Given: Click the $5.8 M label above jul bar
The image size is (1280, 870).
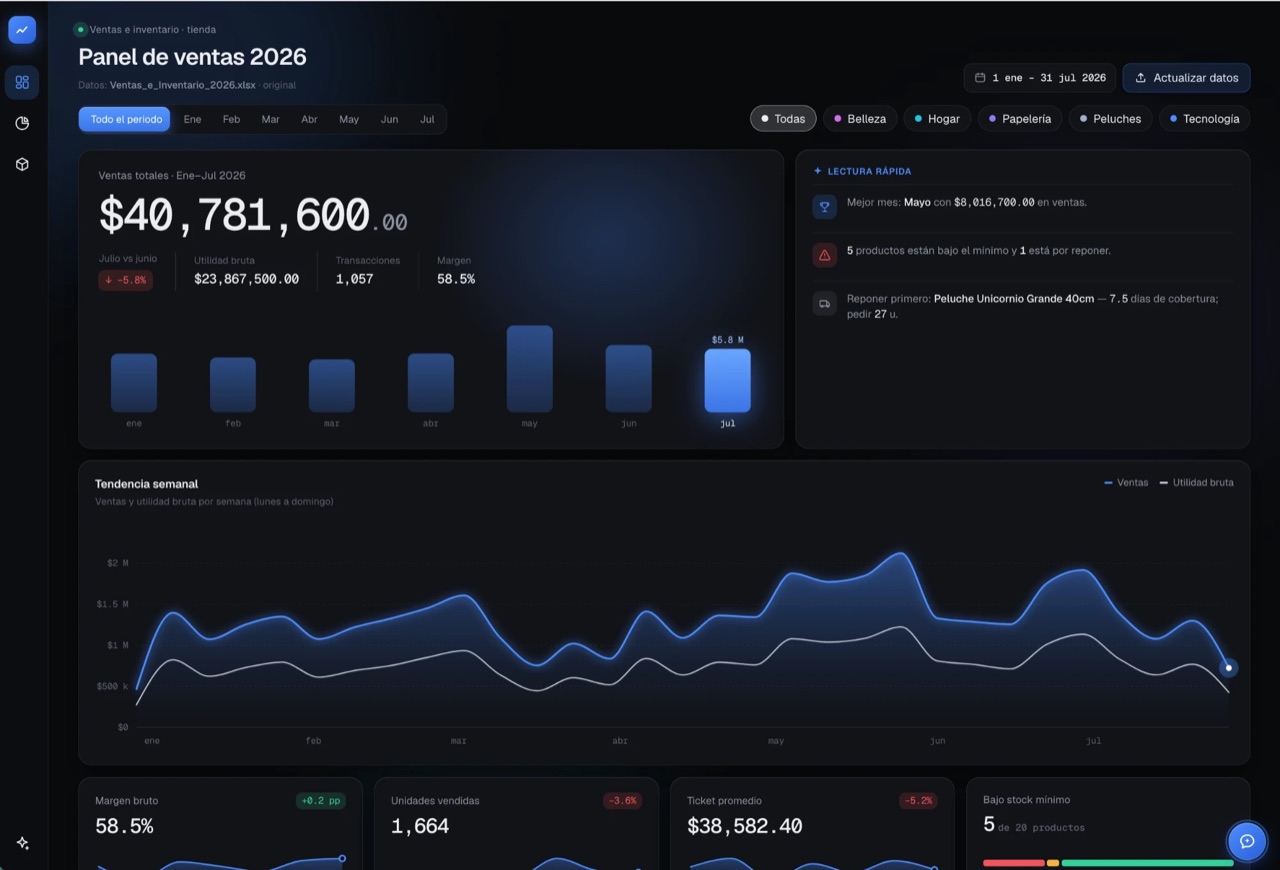Looking at the screenshot, I should [728, 340].
